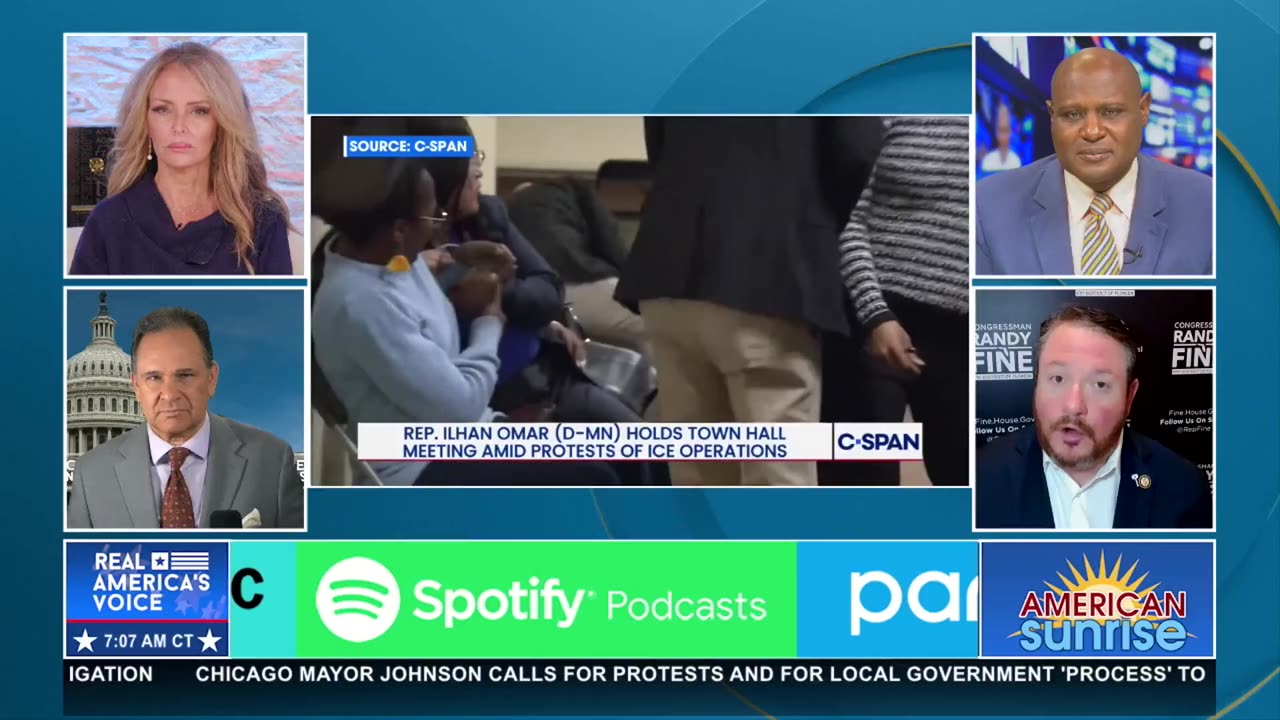
Task: Select the video feed of man with striped tie
Action: coord(1094,155)
